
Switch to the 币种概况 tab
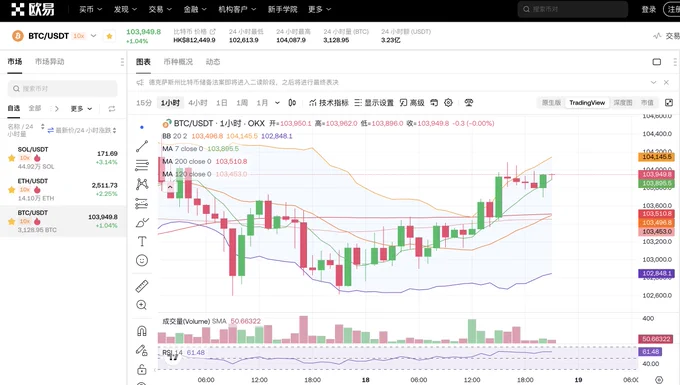click(x=178, y=62)
